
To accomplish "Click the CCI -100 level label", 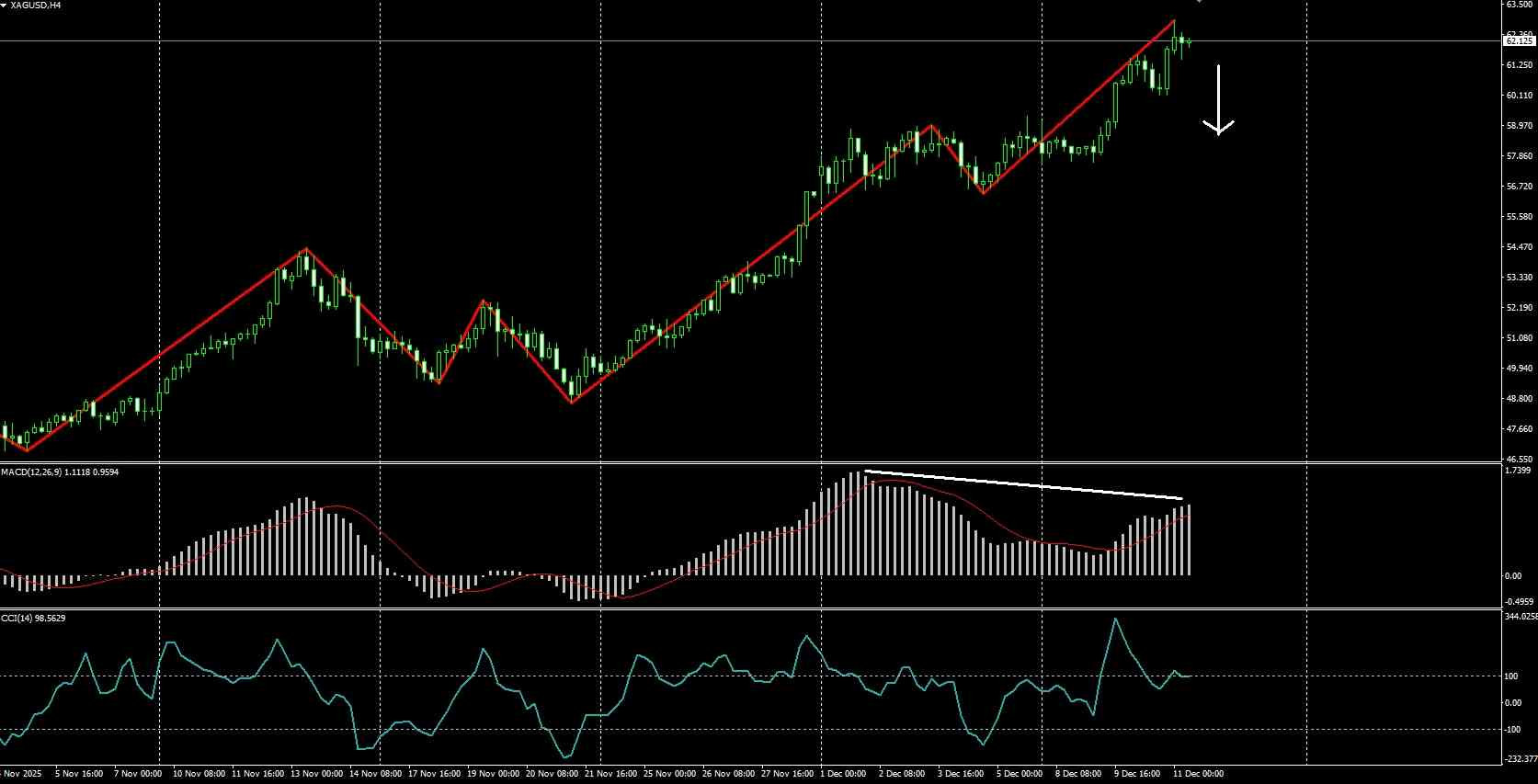I will pyautogui.click(x=1514, y=730).
